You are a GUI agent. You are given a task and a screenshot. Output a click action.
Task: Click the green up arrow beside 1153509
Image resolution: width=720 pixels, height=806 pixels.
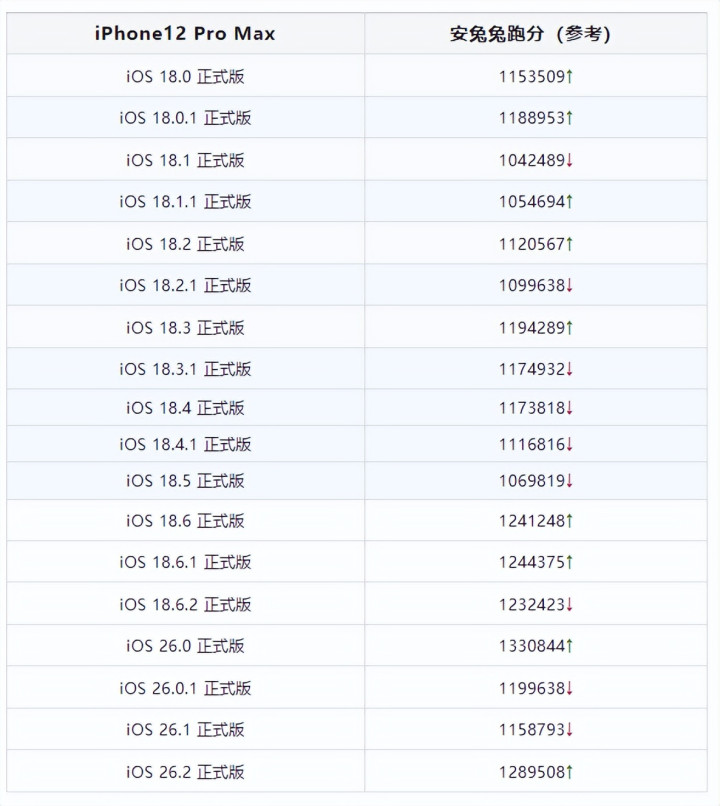[569, 76]
